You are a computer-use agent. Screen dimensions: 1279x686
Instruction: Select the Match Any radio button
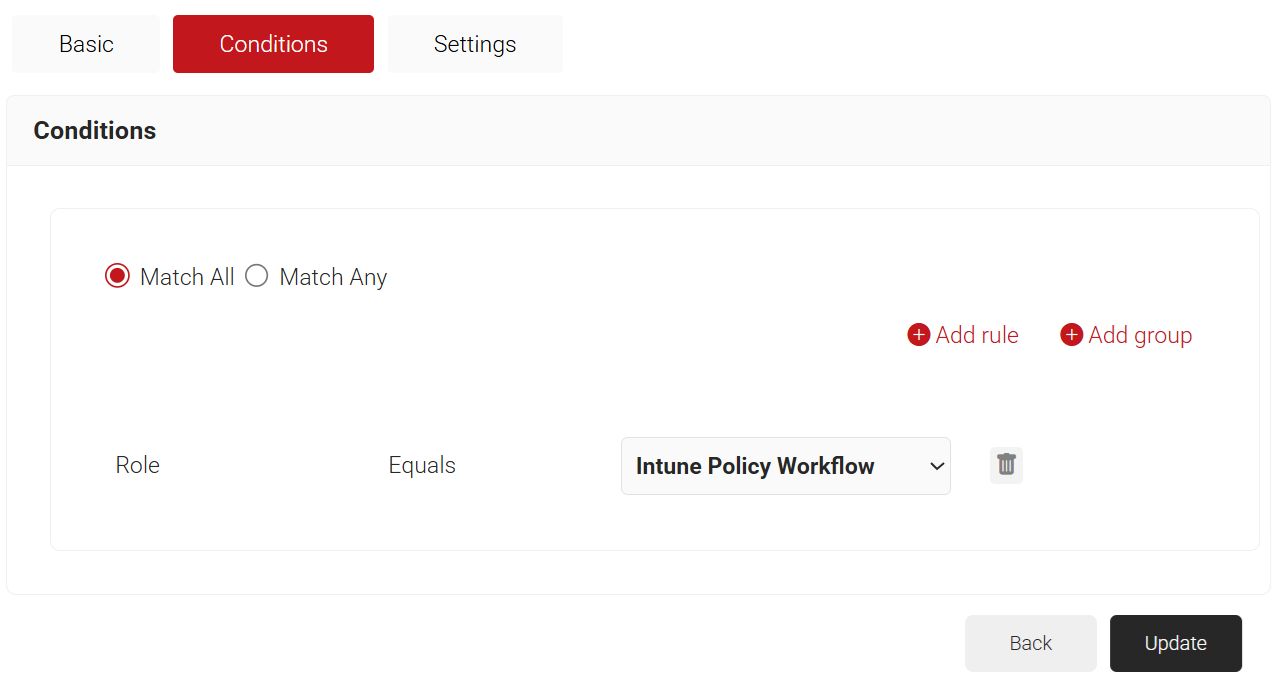(257, 277)
